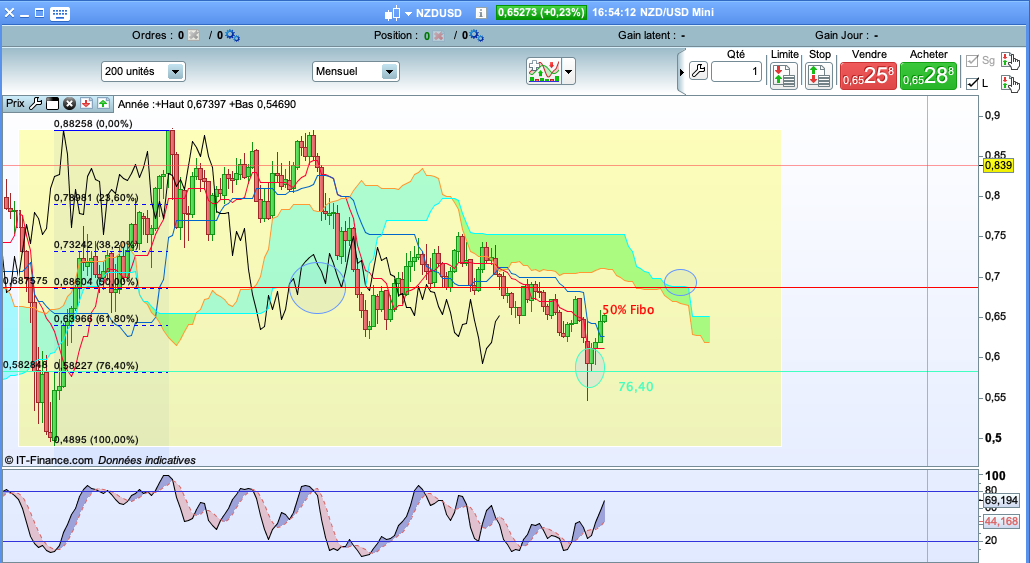The image size is (1030, 563).
Task: Click the green Acheter buy button
Action: click(928, 72)
